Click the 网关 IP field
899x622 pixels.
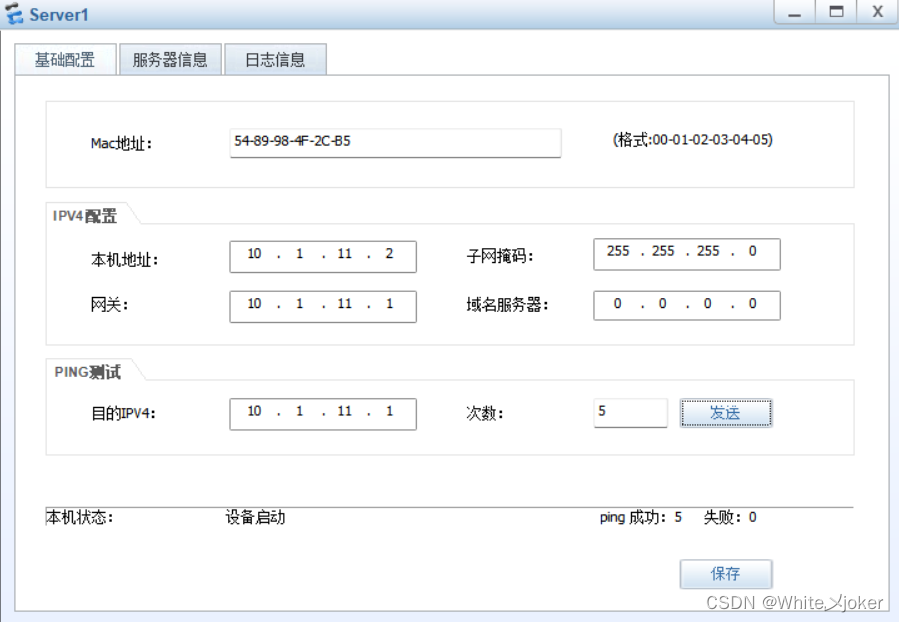[323, 307]
